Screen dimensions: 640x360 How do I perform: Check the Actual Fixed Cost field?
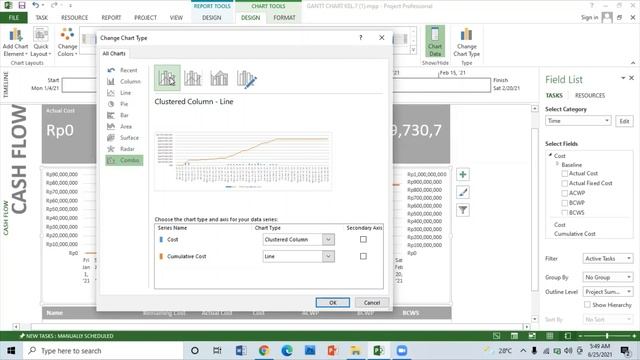pos(564,183)
